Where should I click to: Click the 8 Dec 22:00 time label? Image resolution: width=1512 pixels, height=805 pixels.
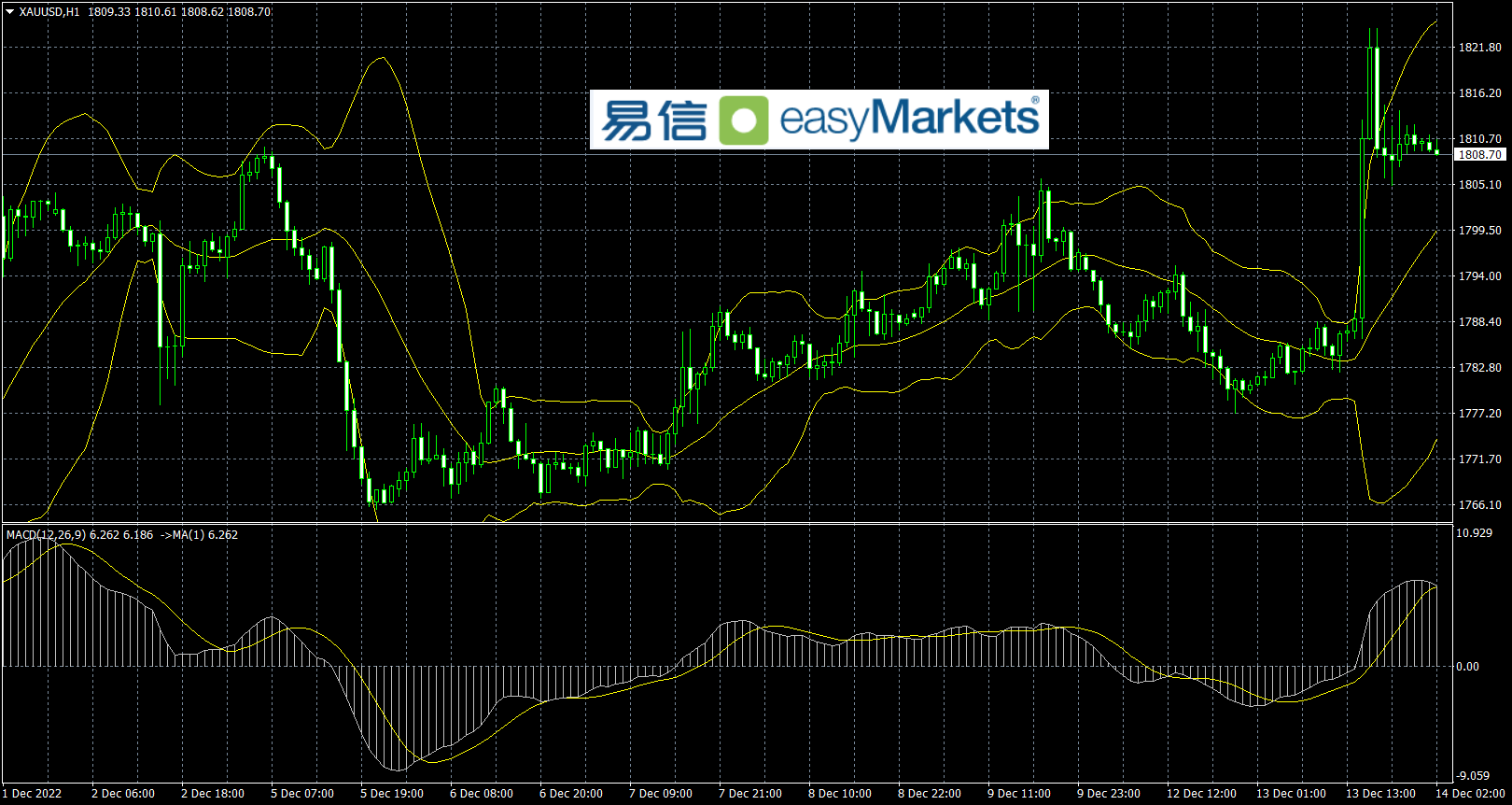pos(930,794)
